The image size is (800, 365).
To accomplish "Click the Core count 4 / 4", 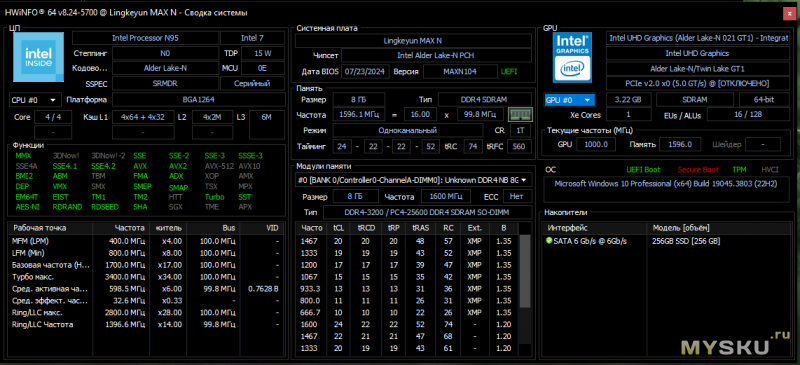I will click(53, 117).
